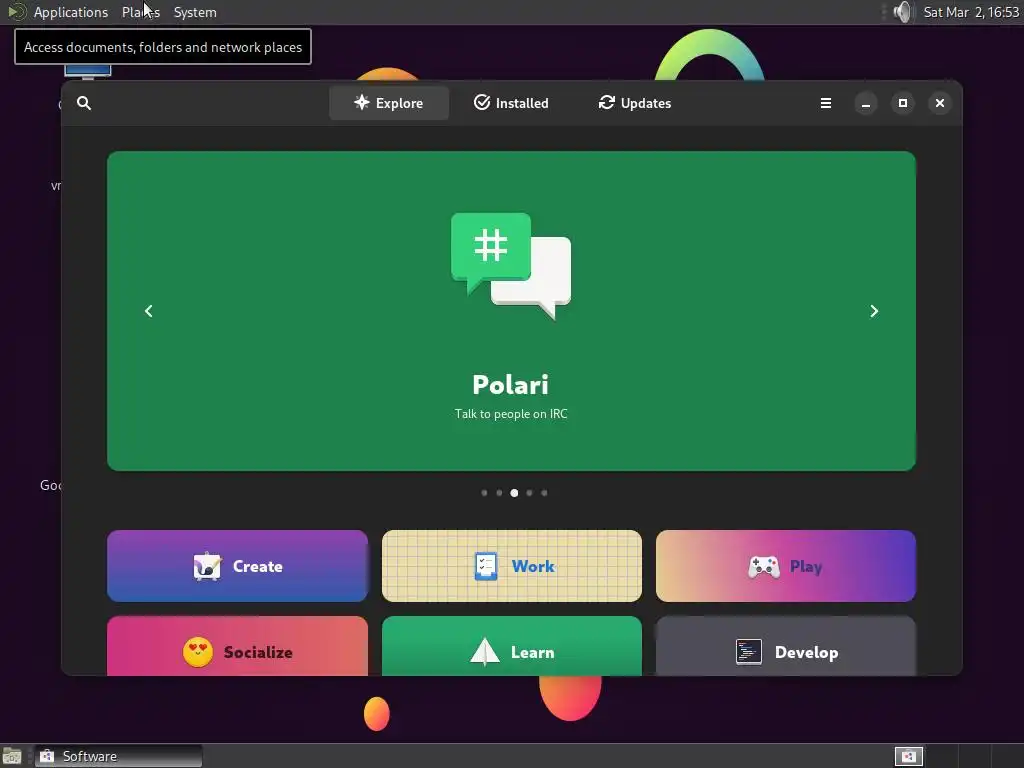Viewport: 1024px width, 768px height.
Task: Switch to the Installed tab
Action: click(x=511, y=103)
